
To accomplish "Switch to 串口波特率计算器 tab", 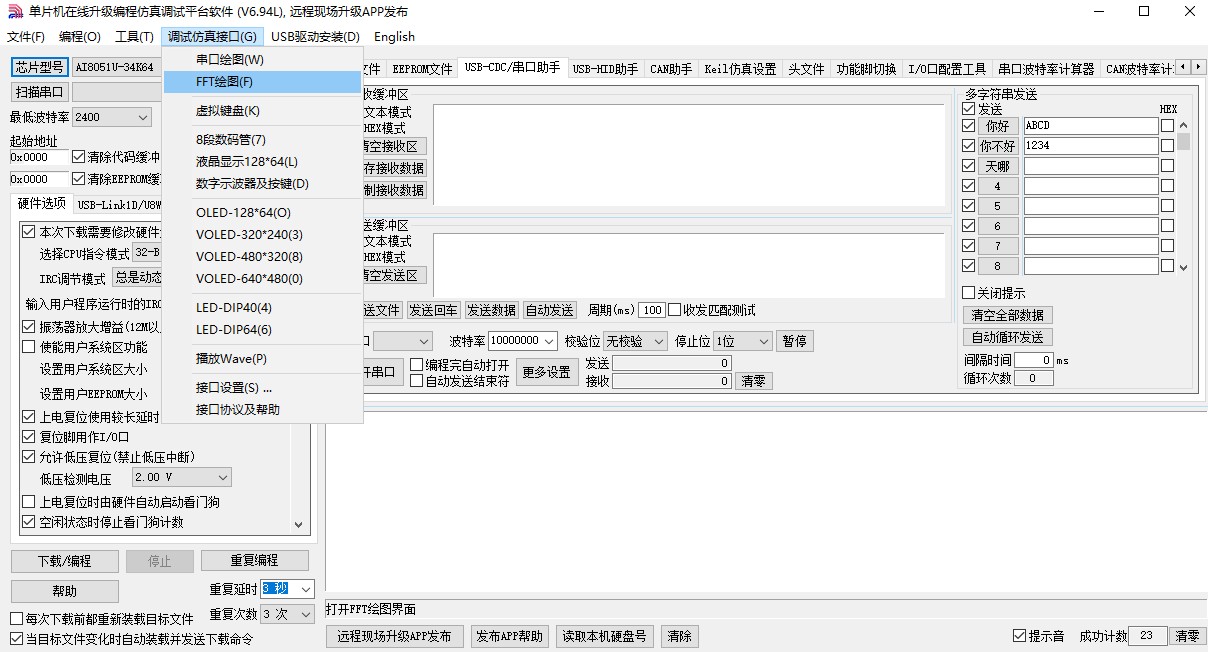I will [x=1047, y=69].
